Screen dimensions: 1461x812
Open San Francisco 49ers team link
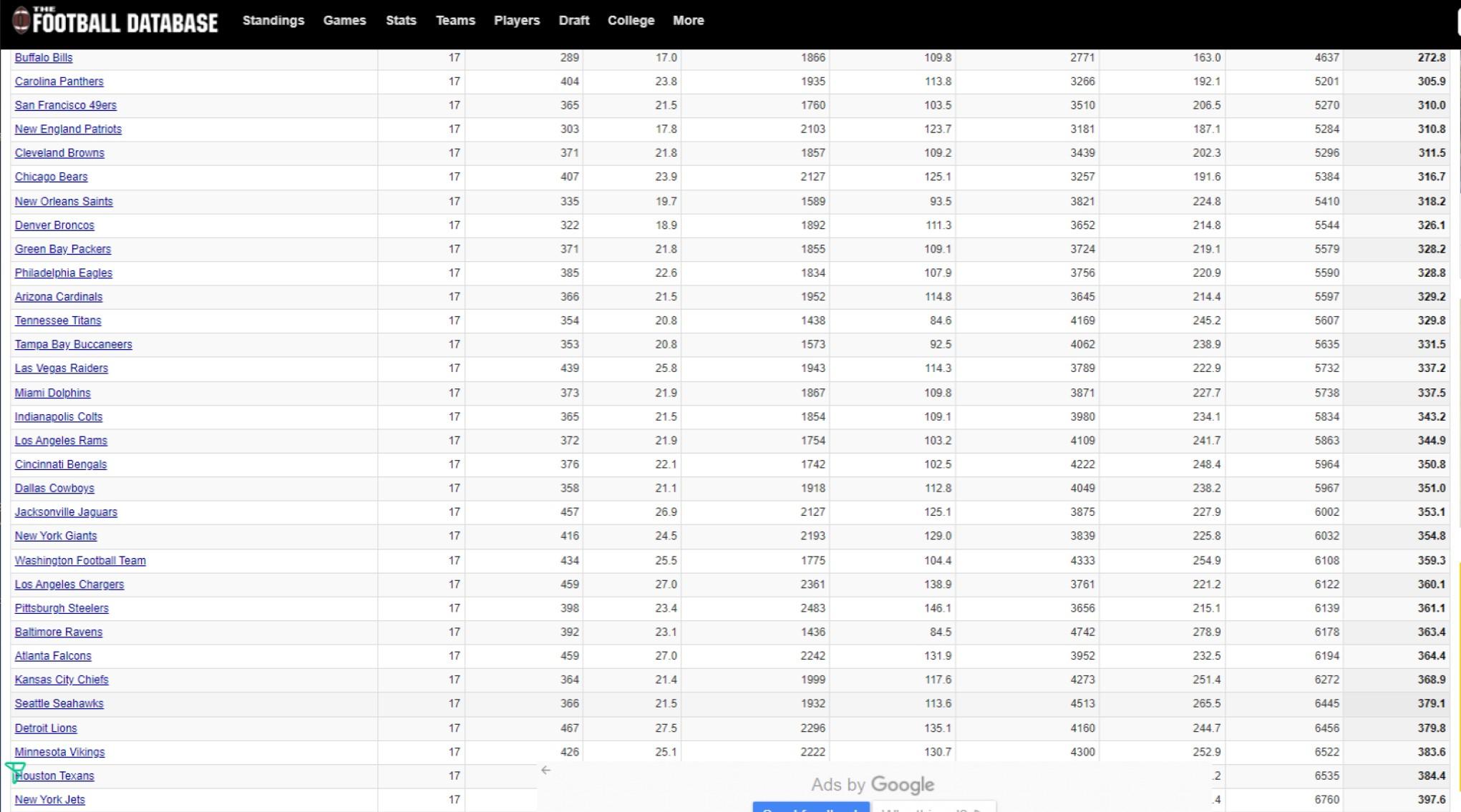click(66, 105)
